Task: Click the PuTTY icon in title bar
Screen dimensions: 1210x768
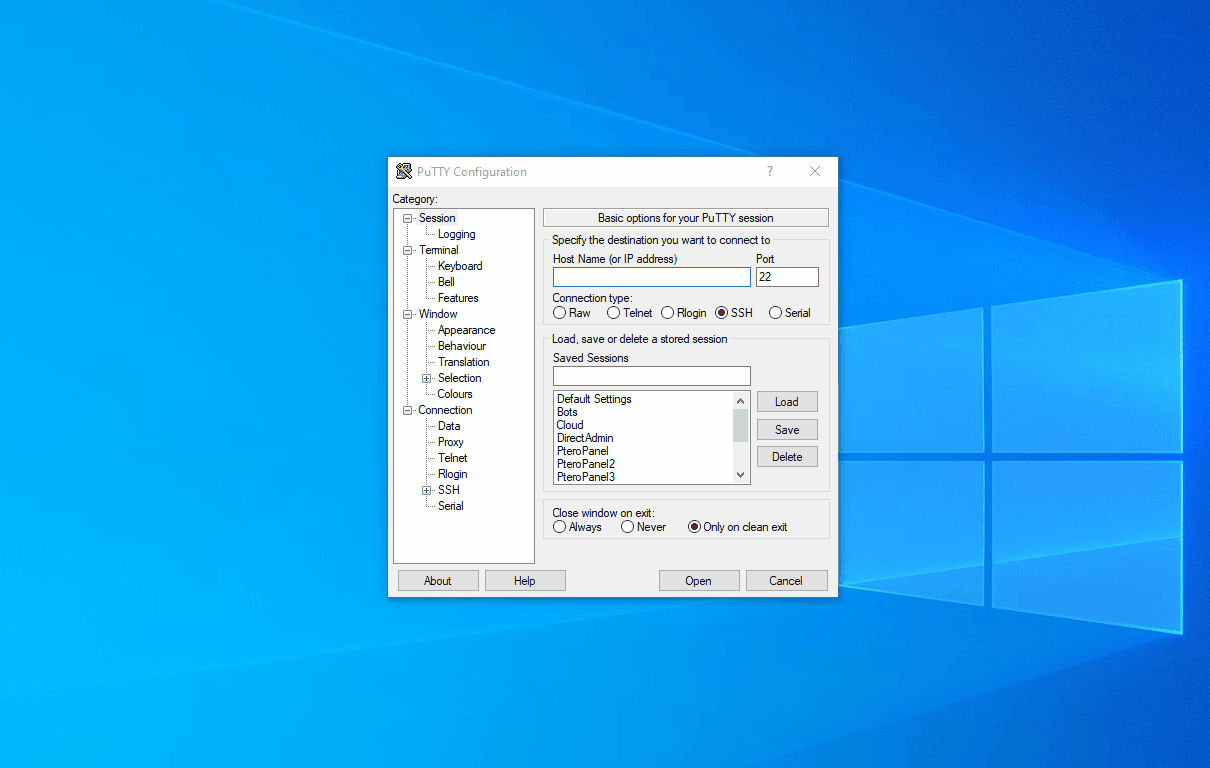Action: pyautogui.click(x=404, y=171)
